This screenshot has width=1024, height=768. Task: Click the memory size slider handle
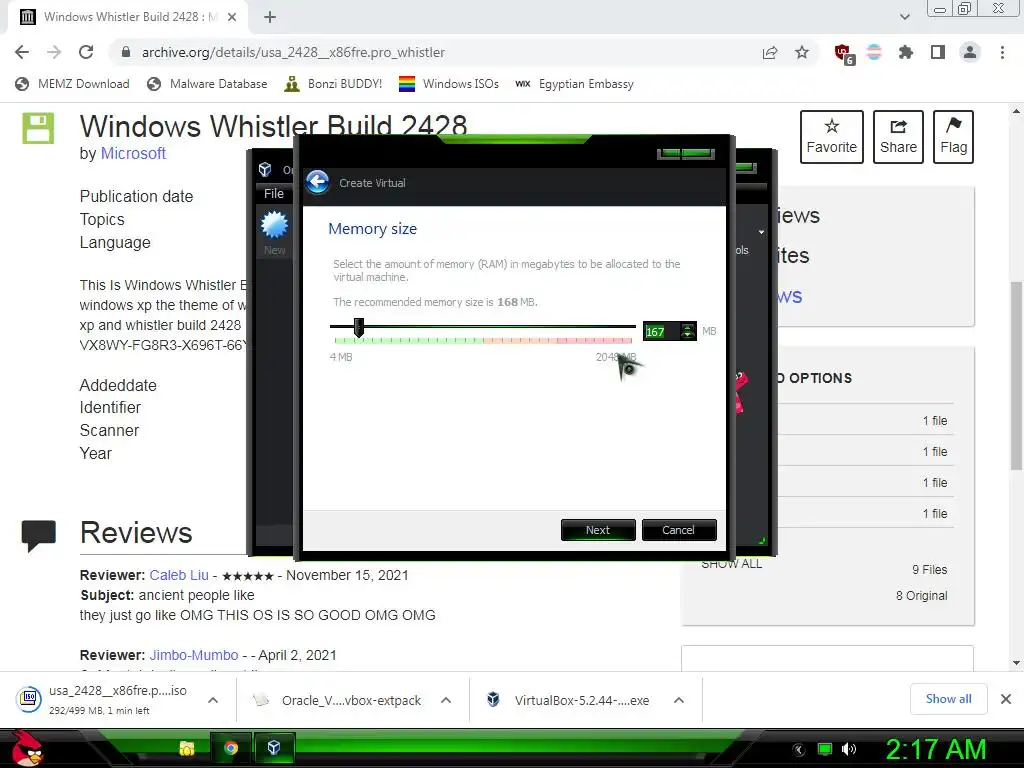coord(359,328)
